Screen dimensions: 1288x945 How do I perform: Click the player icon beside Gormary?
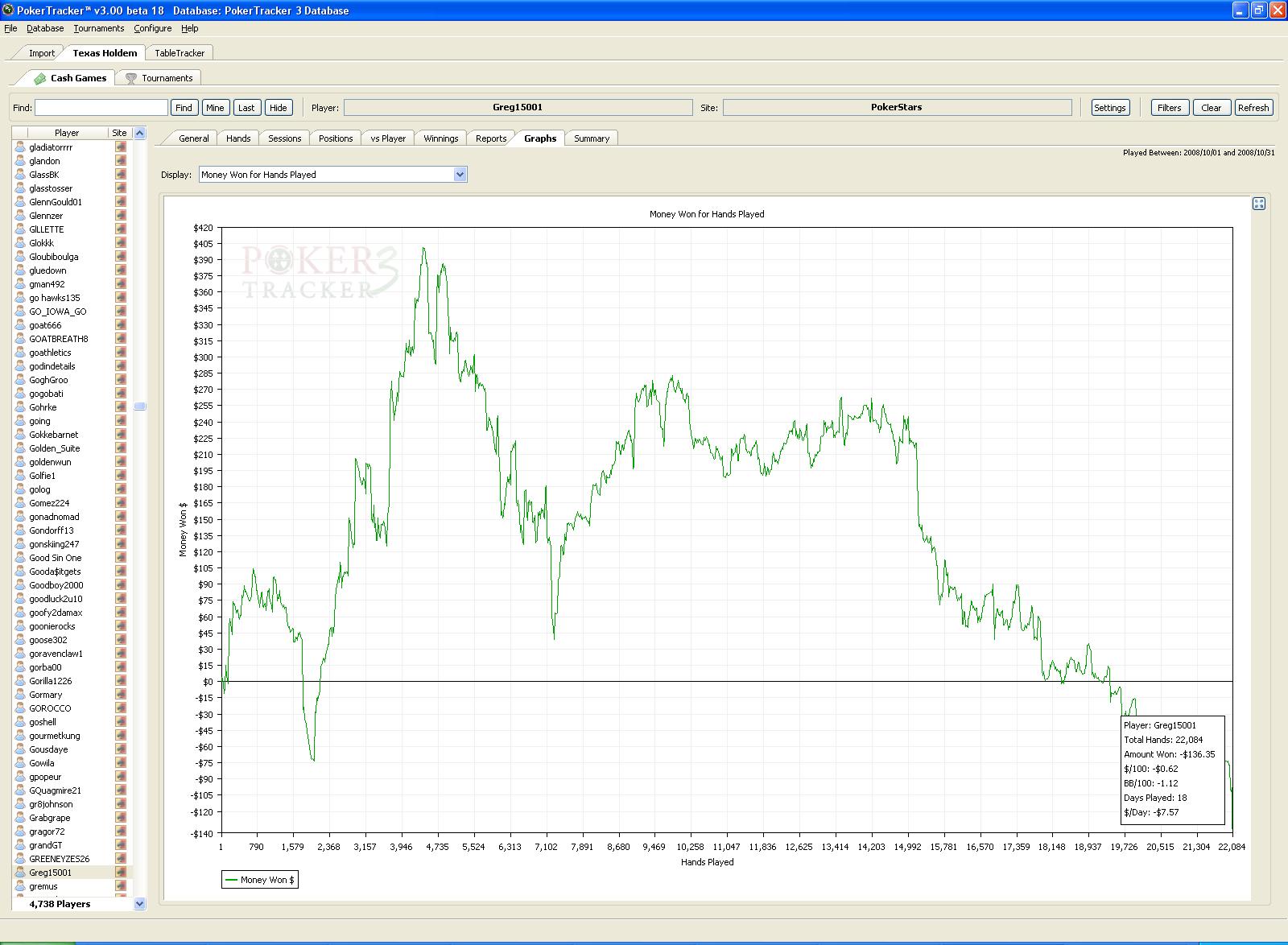[20, 695]
